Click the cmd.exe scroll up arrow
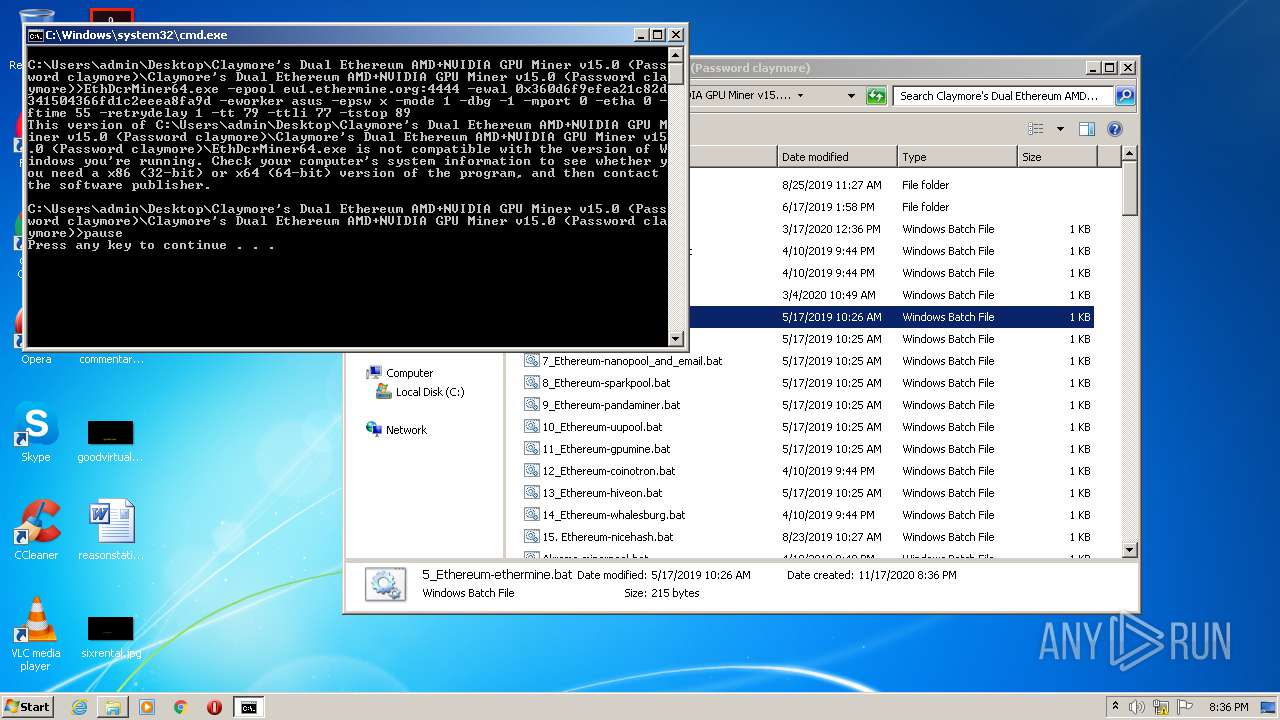Viewport: 1280px width, 720px height. click(x=676, y=53)
